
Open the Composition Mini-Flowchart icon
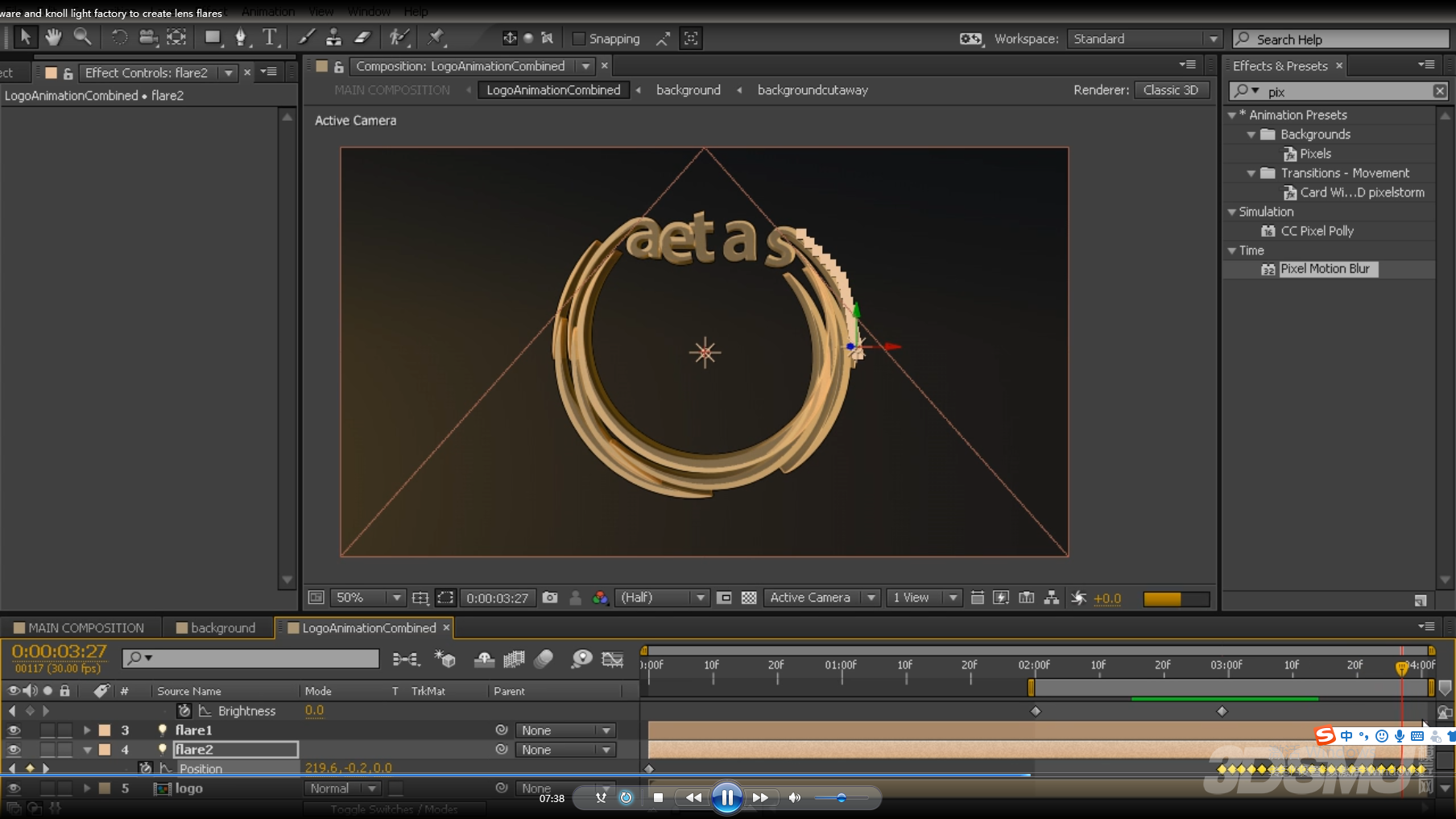406,660
